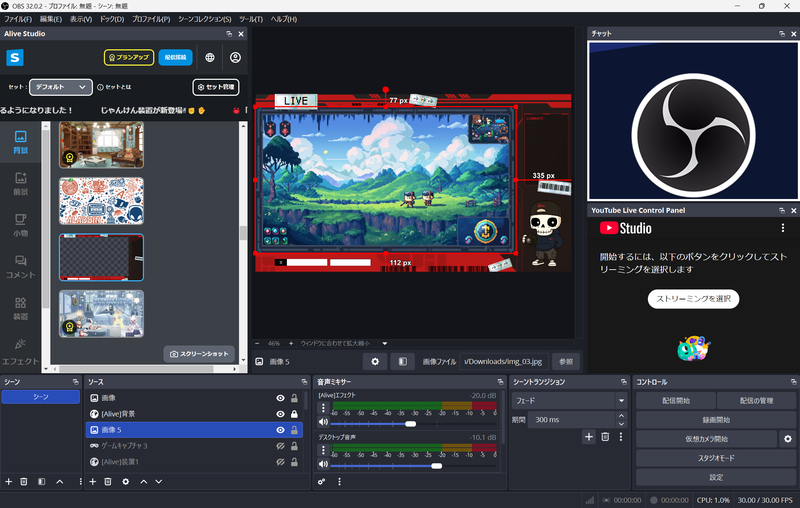Open the シーンコレクション(S) menu
Viewport: 800px width, 508px height.
[205, 19]
